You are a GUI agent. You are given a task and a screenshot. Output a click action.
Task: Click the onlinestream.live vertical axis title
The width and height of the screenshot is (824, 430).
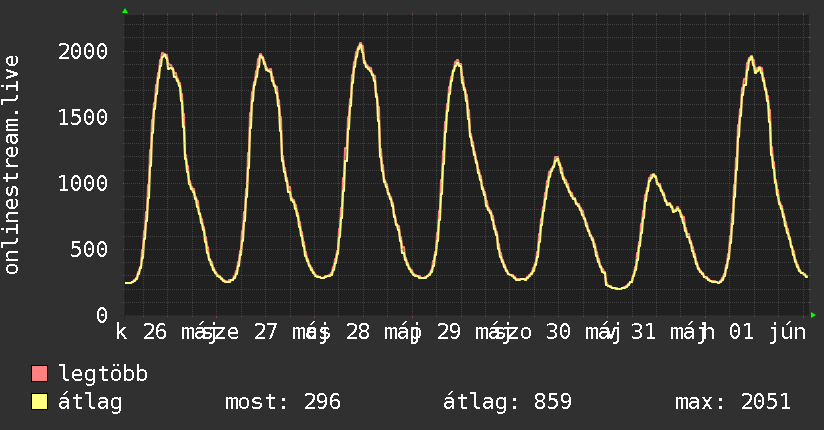pos(12,165)
